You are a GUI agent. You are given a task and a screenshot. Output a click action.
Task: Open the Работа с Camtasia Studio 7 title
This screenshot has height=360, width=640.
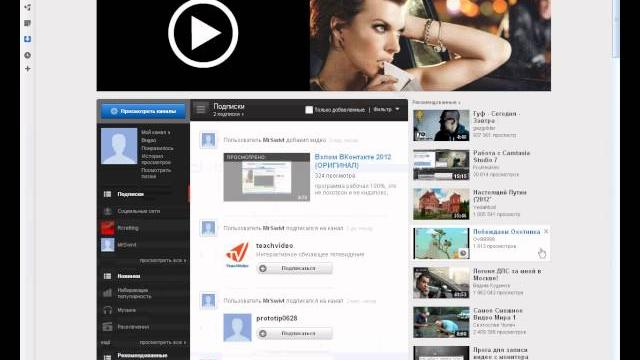pos(501,156)
